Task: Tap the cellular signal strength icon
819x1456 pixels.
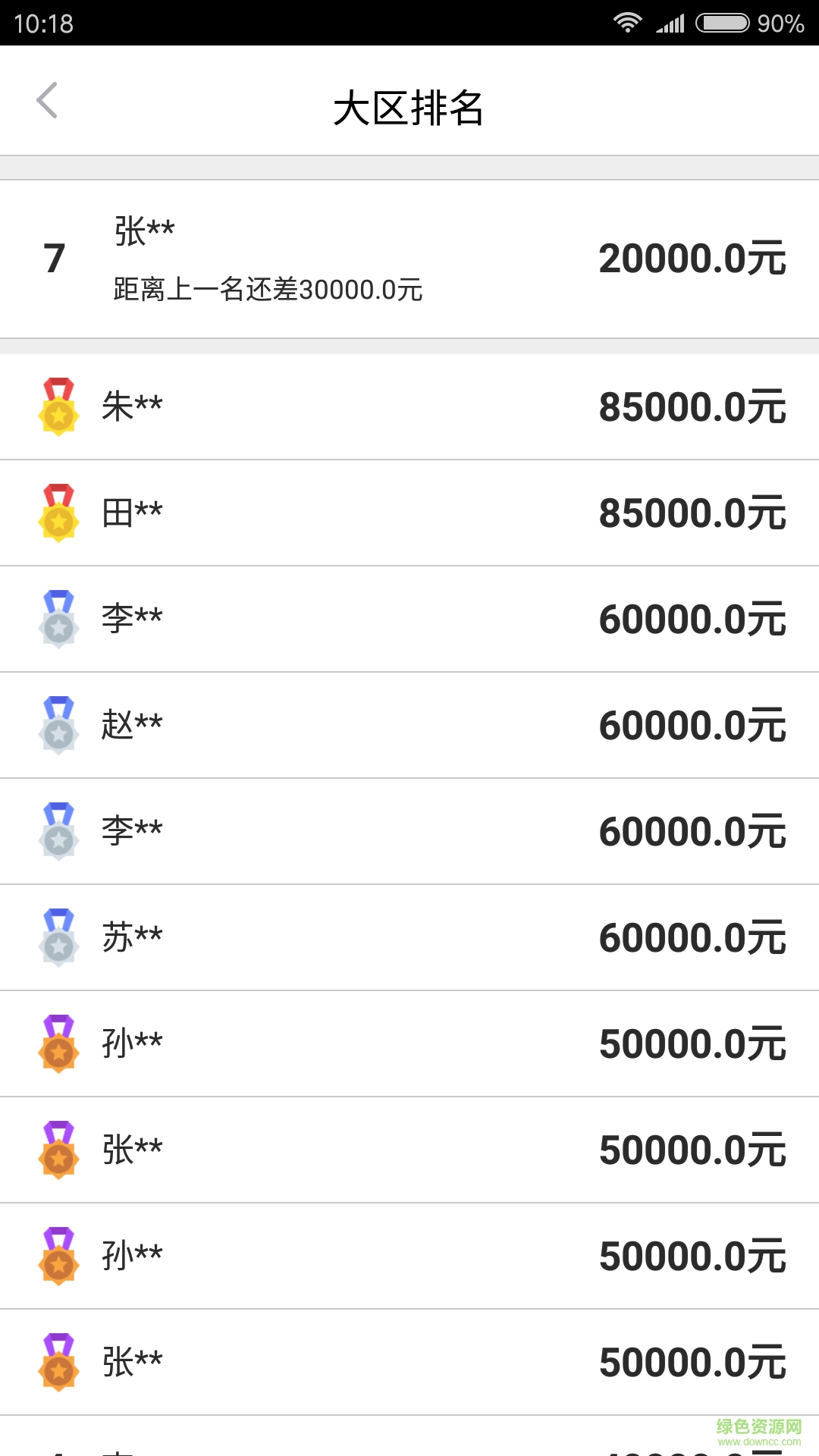Action: (x=670, y=24)
